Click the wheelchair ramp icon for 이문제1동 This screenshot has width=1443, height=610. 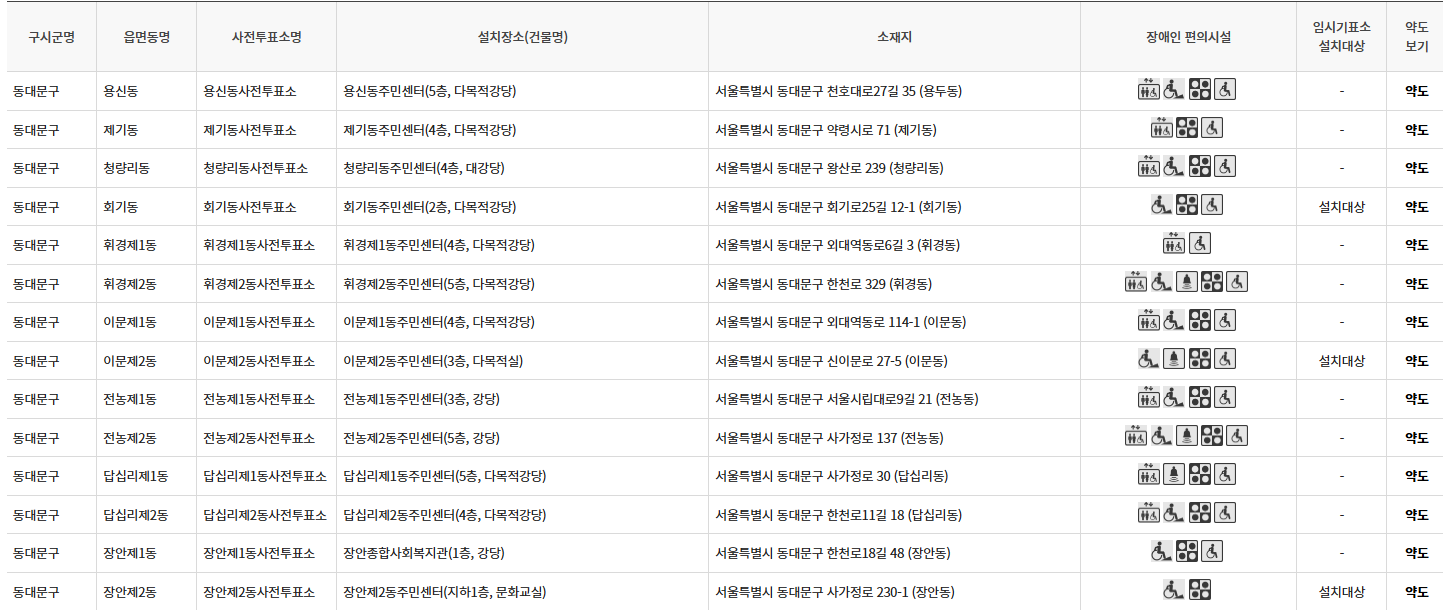tap(1173, 321)
